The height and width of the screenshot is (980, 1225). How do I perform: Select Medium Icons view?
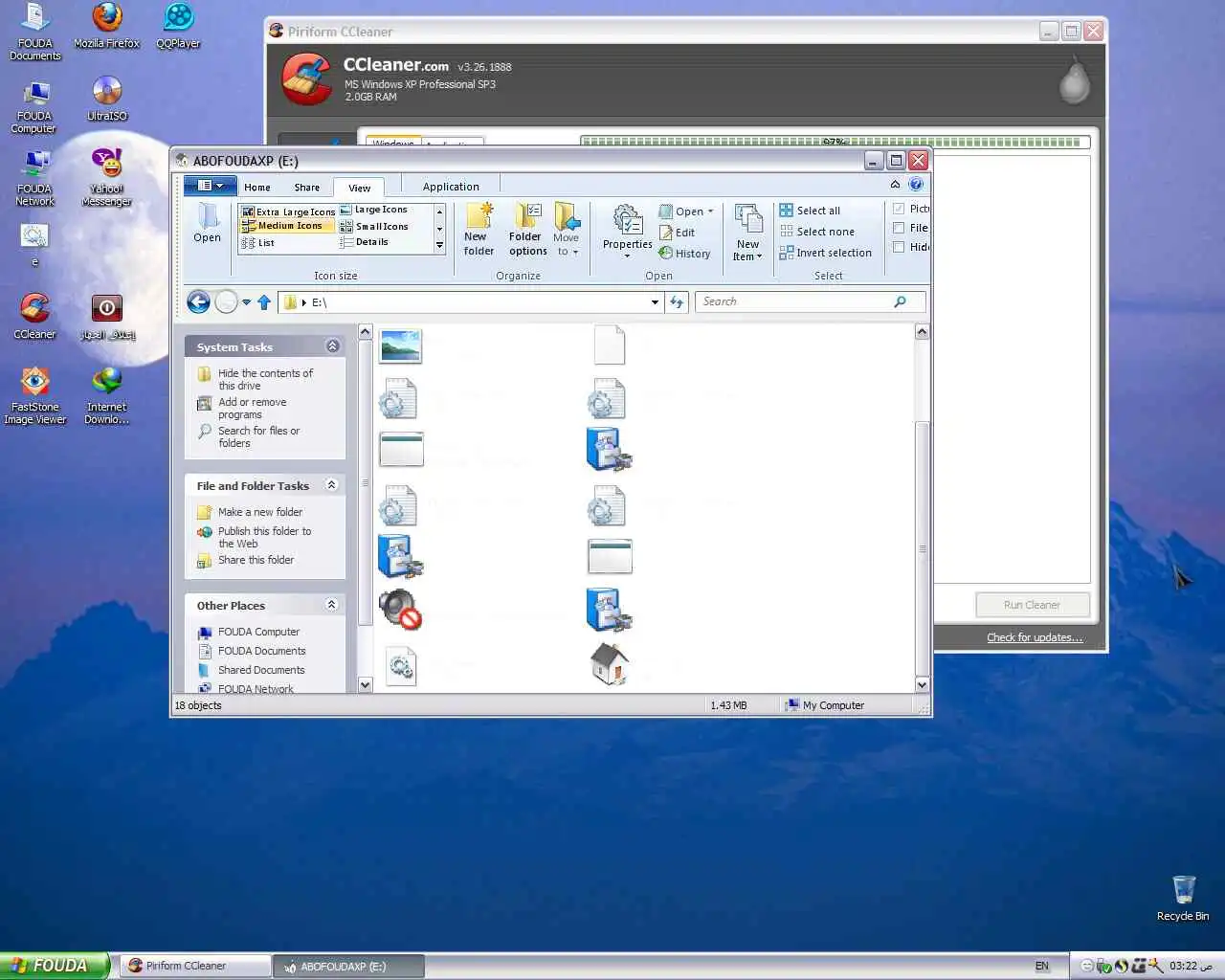[288, 226]
